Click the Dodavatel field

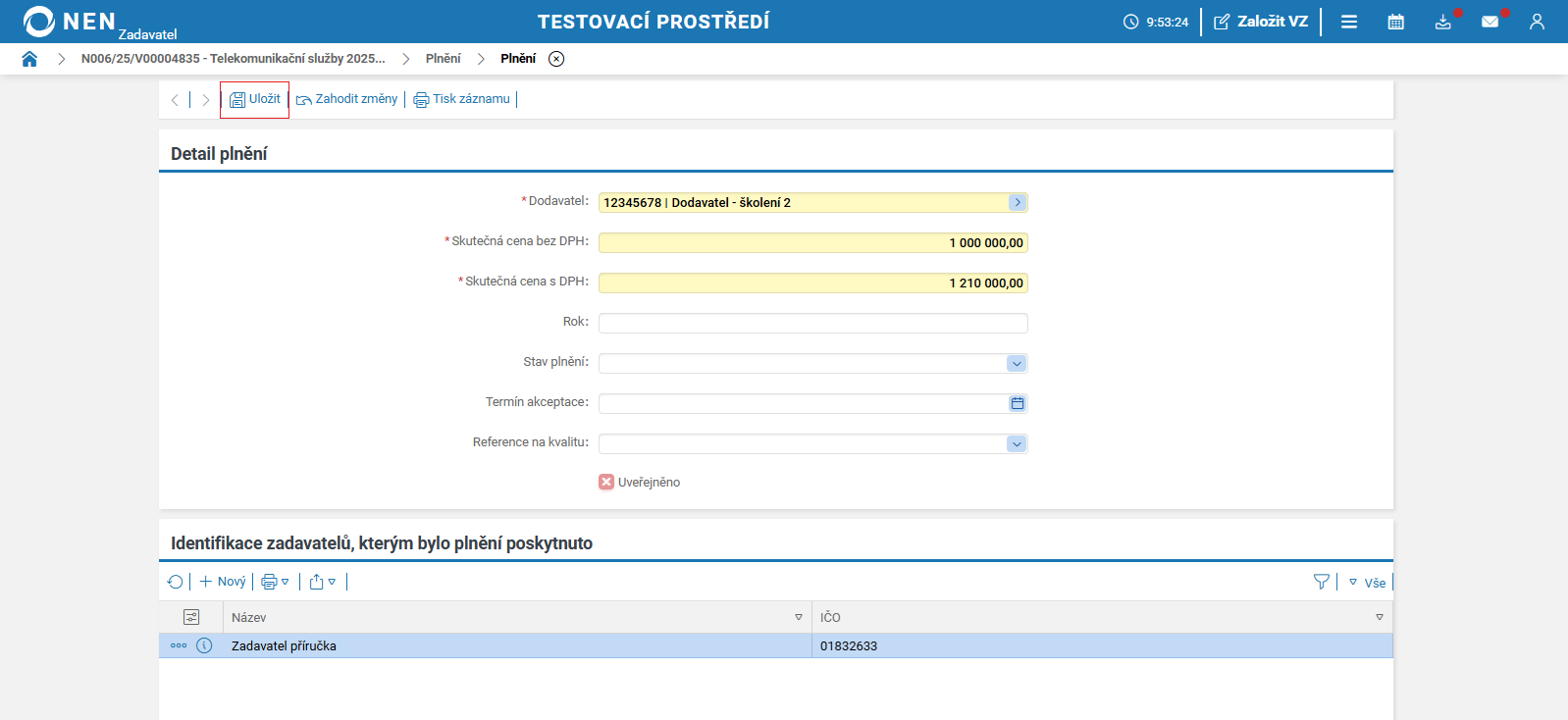pos(813,203)
